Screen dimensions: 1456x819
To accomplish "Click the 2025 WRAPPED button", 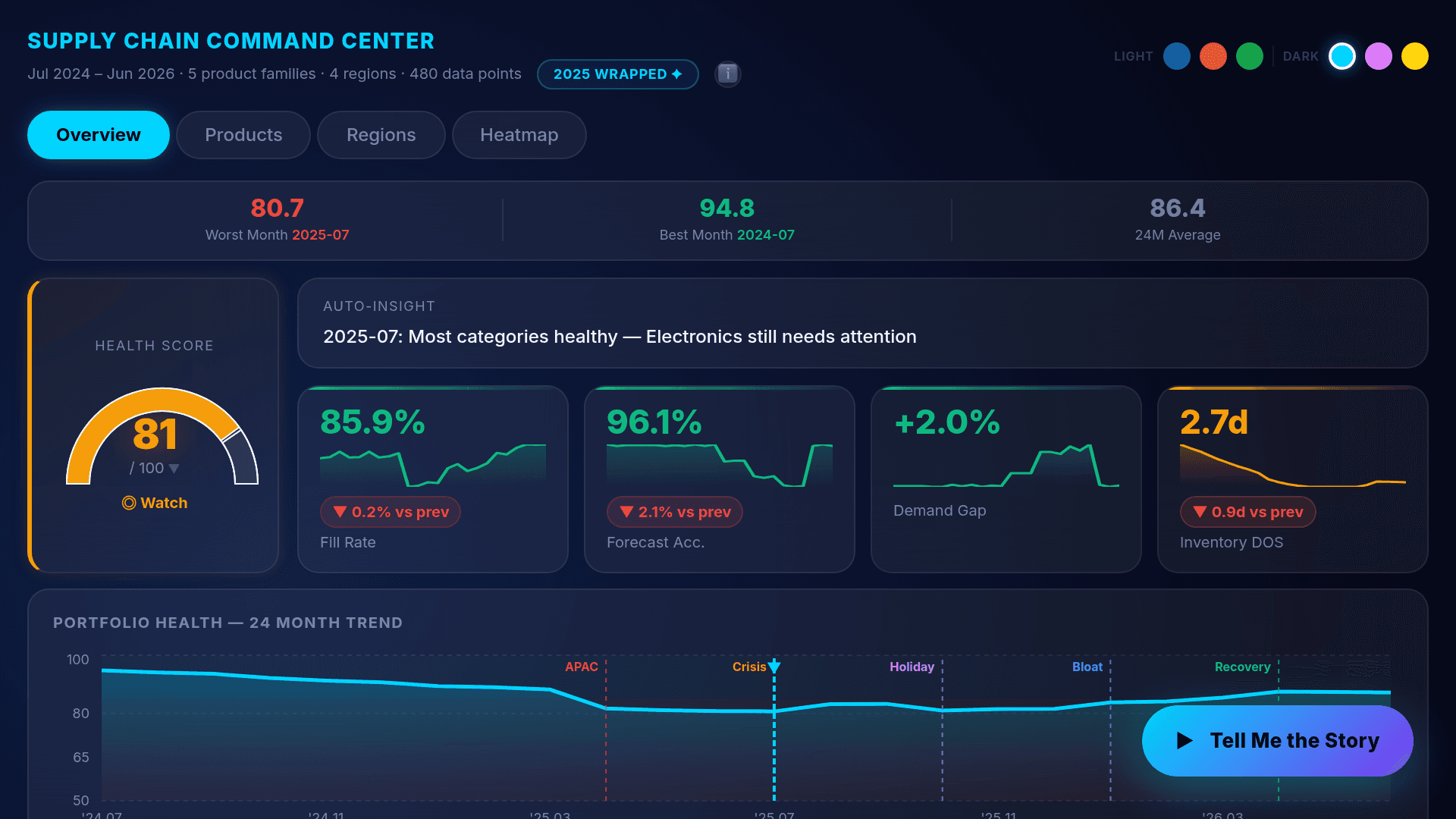I will pyautogui.click(x=618, y=74).
